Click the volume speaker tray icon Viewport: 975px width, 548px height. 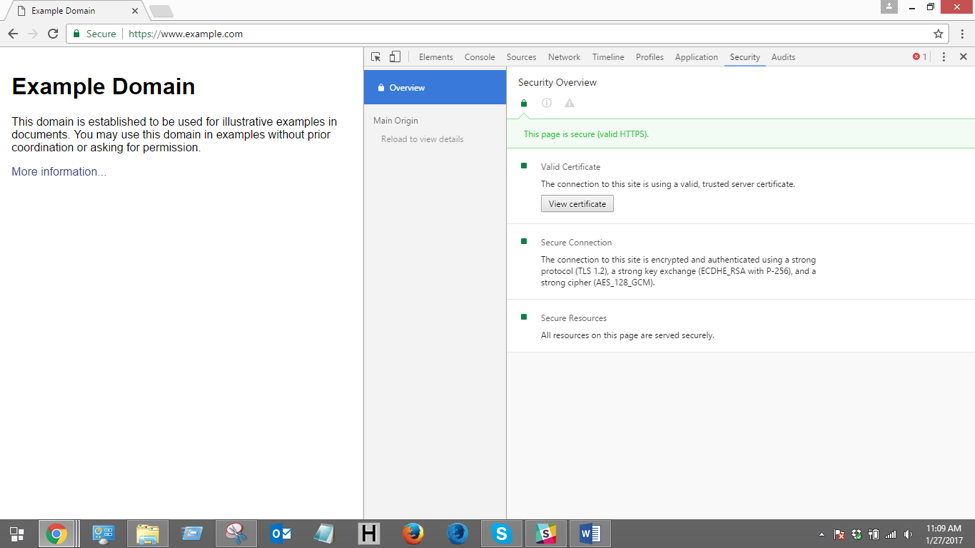[x=908, y=534]
